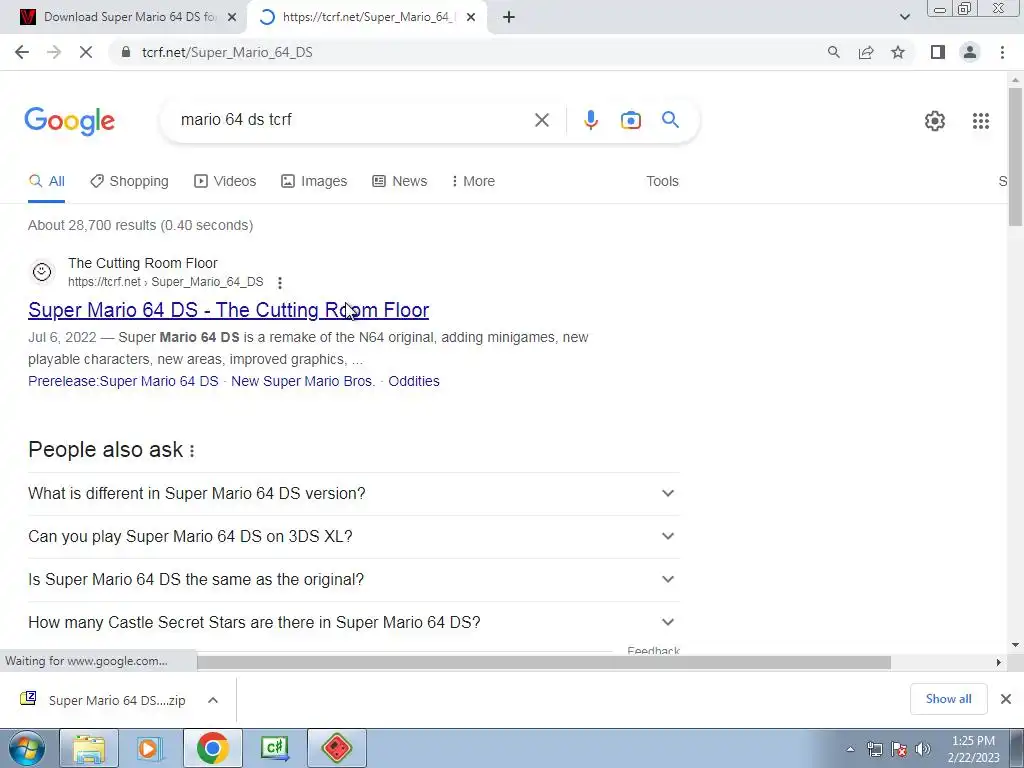Open network tray icon
Screen dimensions: 1024x768
[x=874, y=749]
